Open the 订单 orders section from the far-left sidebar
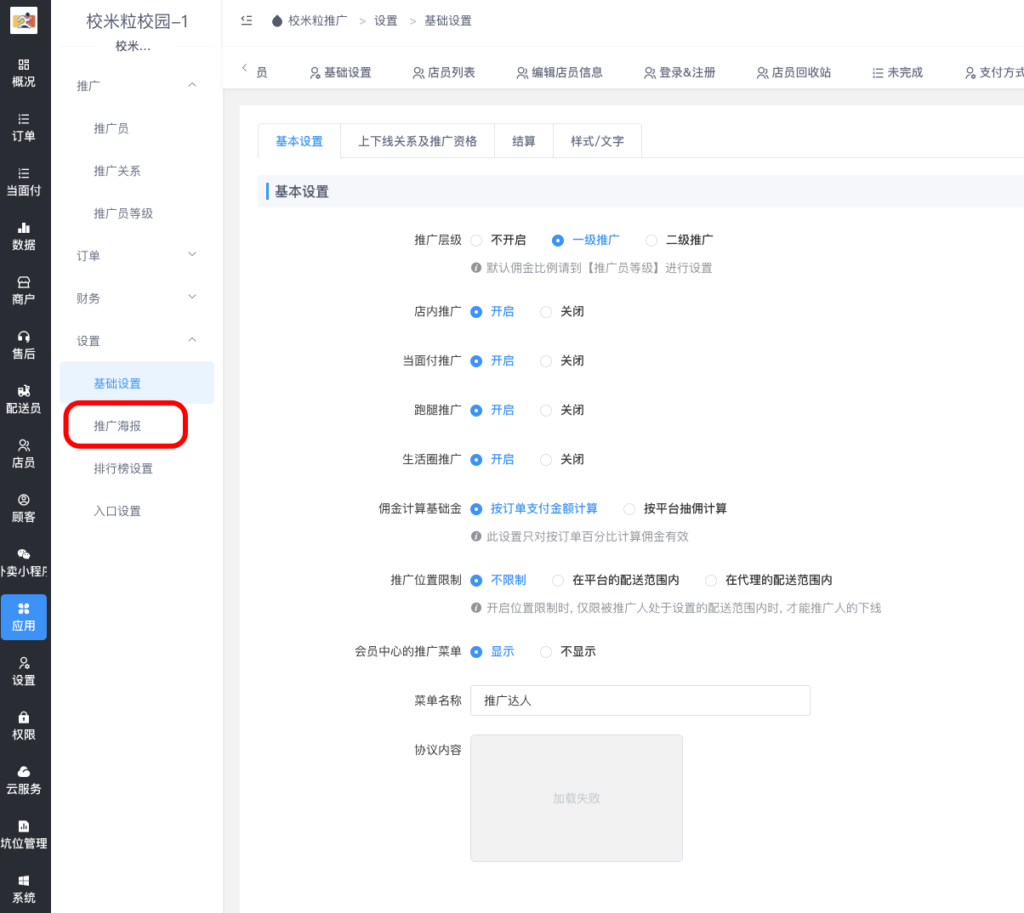The width and height of the screenshot is (1024, 913). click(x=24, y=128)
